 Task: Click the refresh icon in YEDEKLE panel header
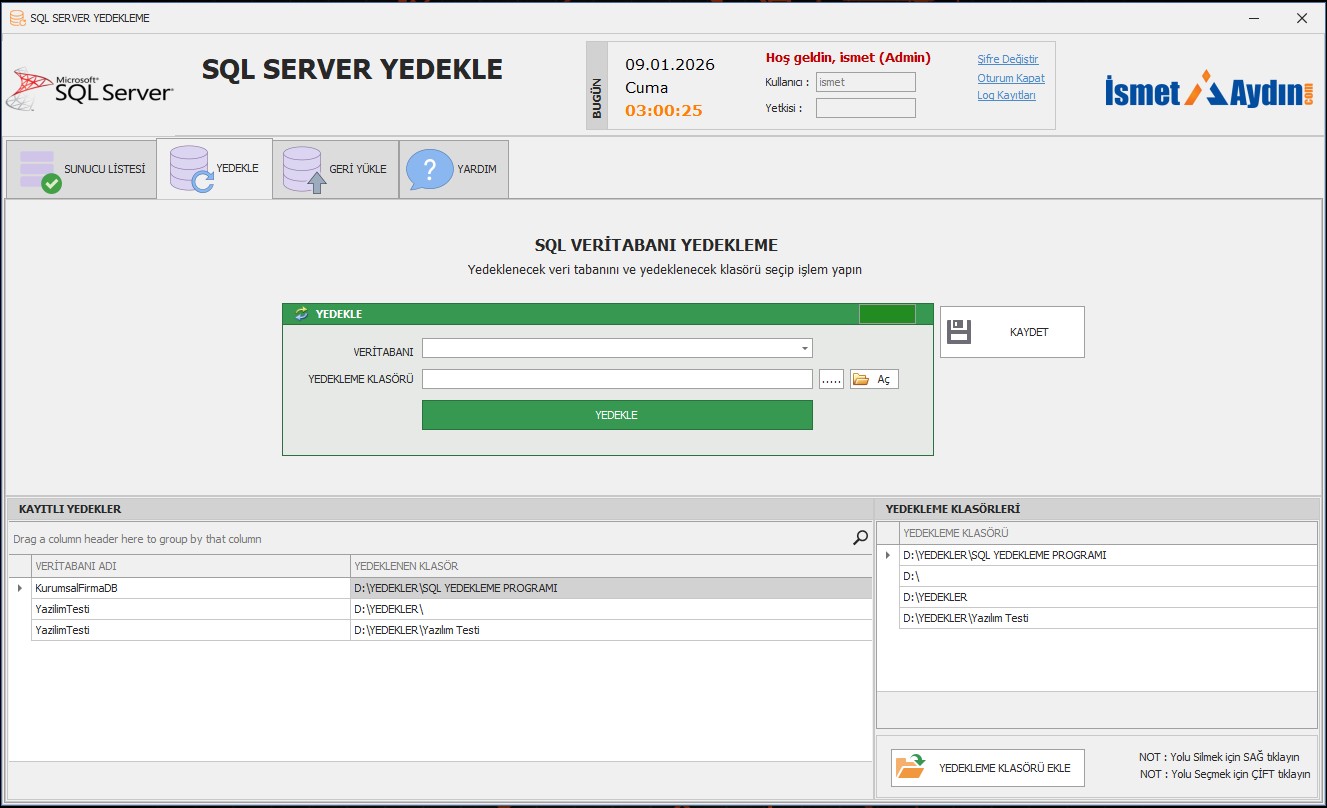coord(301,314)
